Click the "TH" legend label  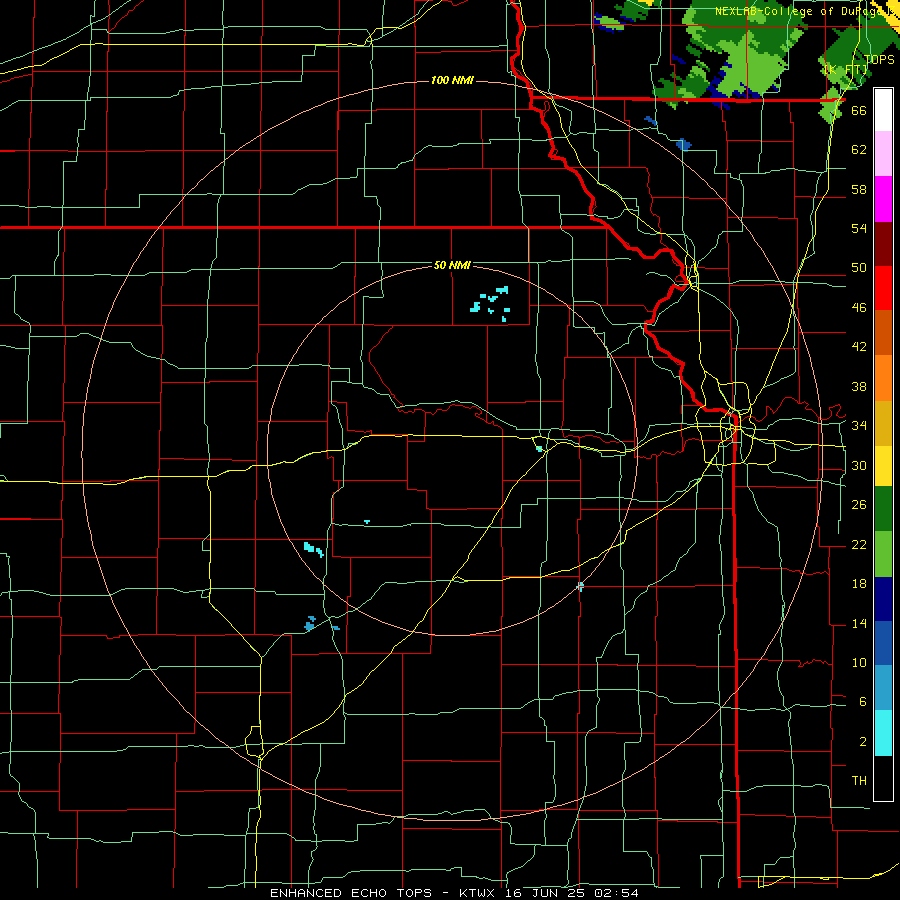click(x=859, y=781)
